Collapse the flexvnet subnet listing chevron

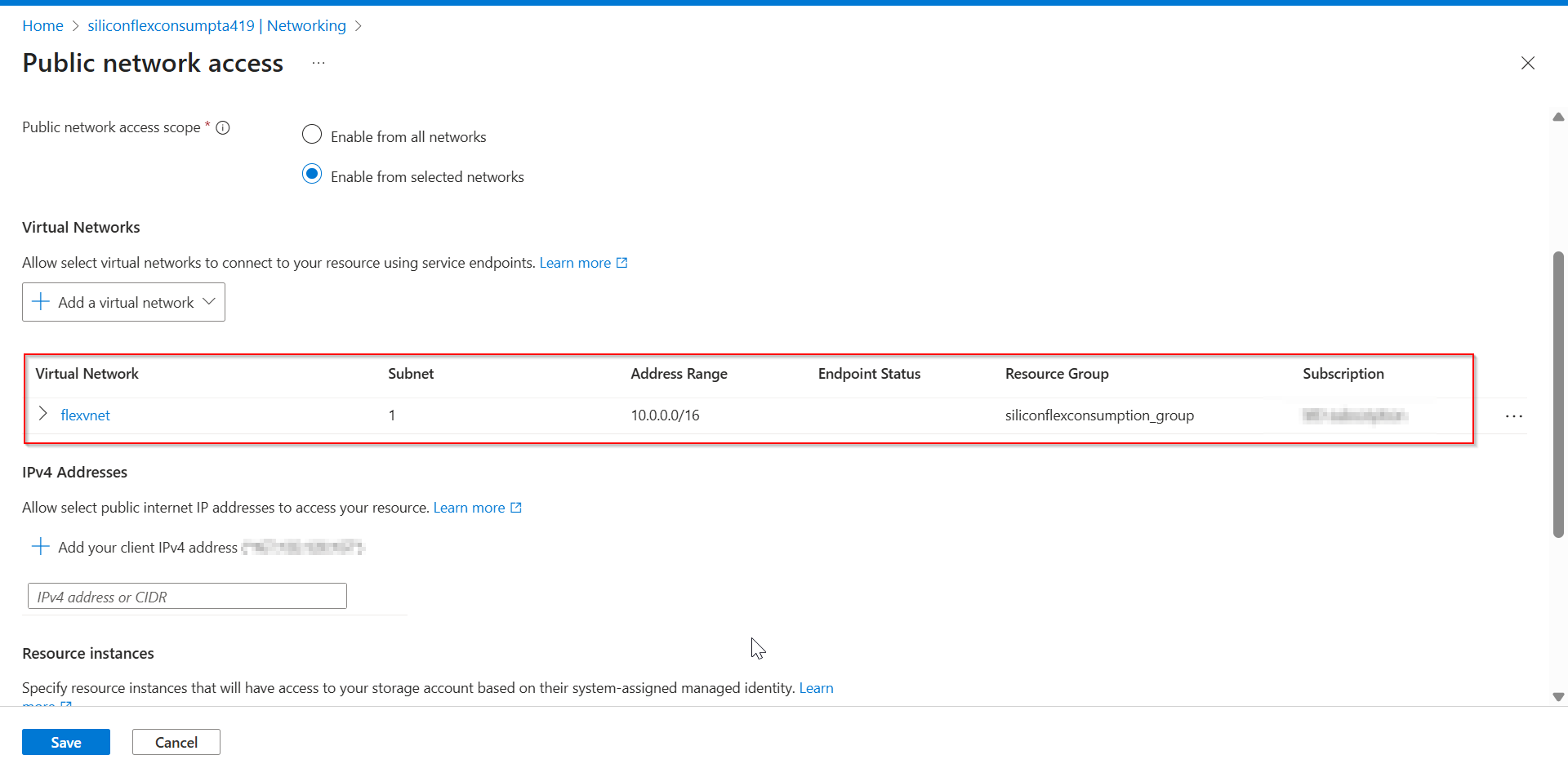coord(42,414)
